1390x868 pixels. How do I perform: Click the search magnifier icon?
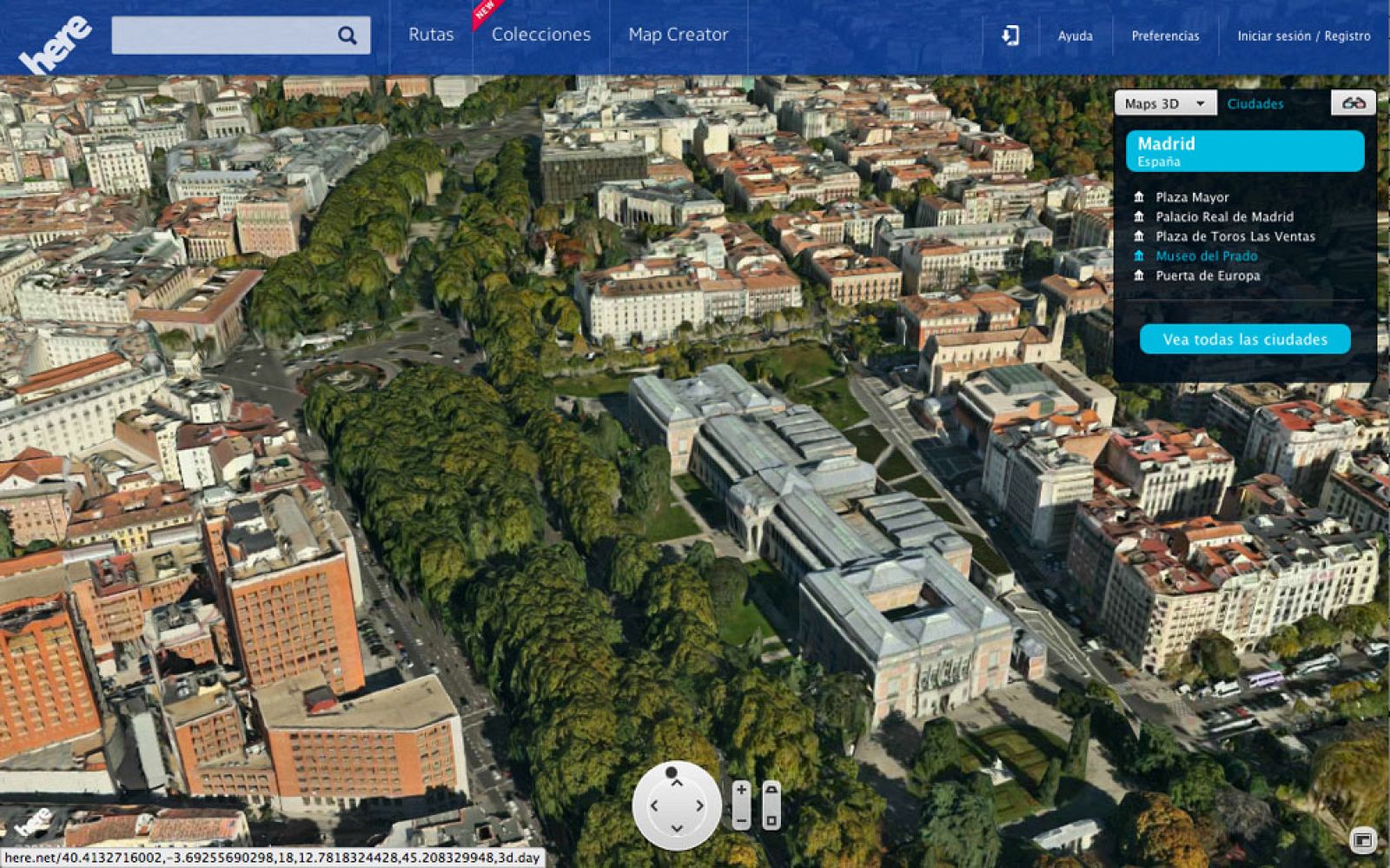pos(347,35)
